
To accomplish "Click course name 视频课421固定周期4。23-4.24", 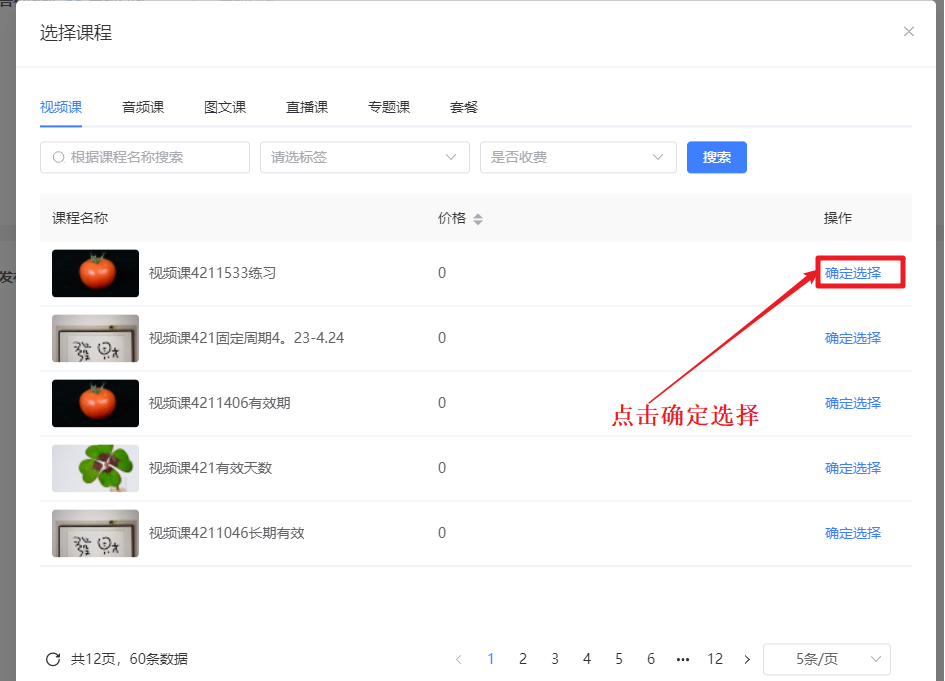I will 246,338.
